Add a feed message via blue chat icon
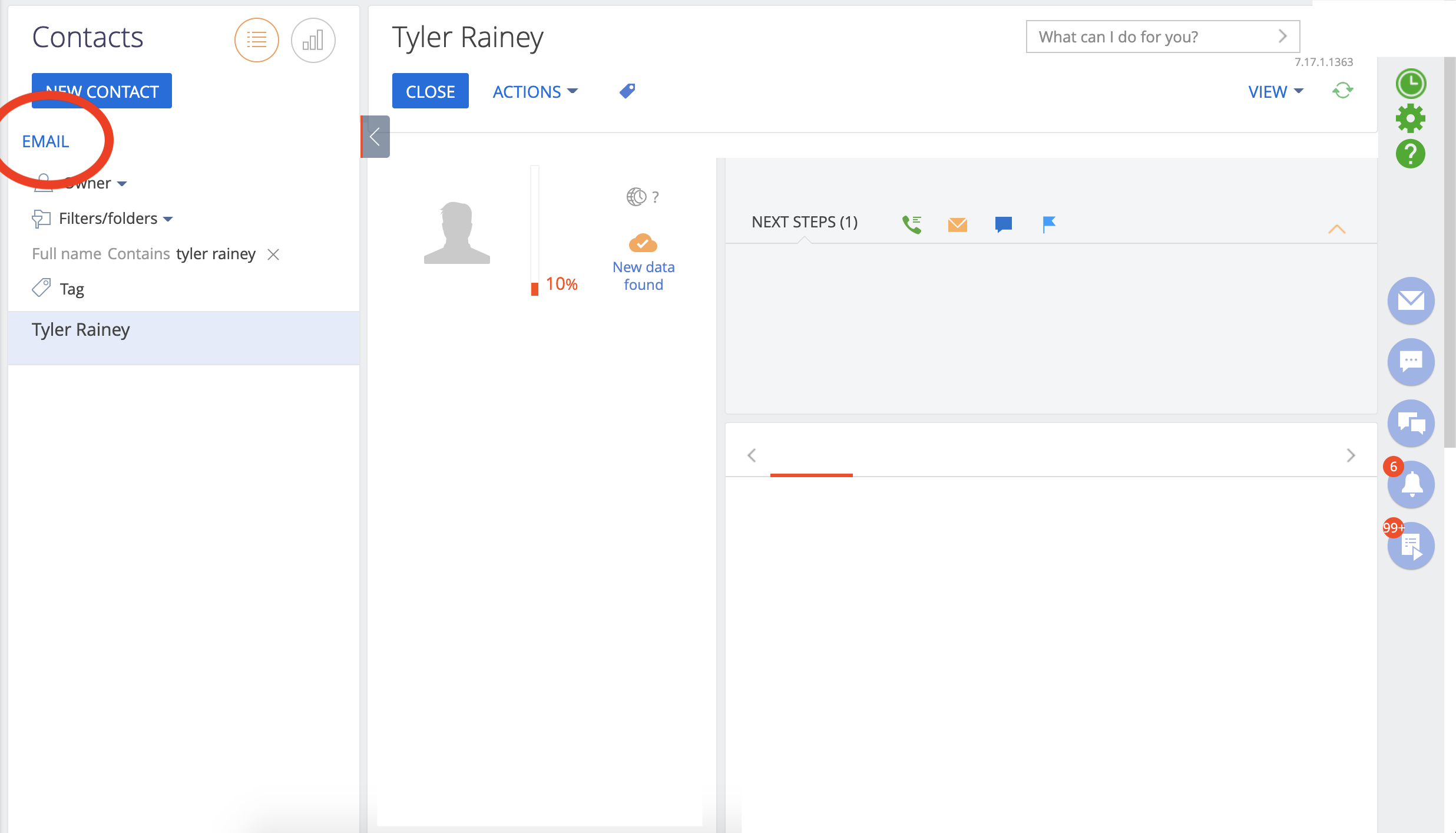The width and height of the screenshot is (1456, 833). pos(1004,224)
